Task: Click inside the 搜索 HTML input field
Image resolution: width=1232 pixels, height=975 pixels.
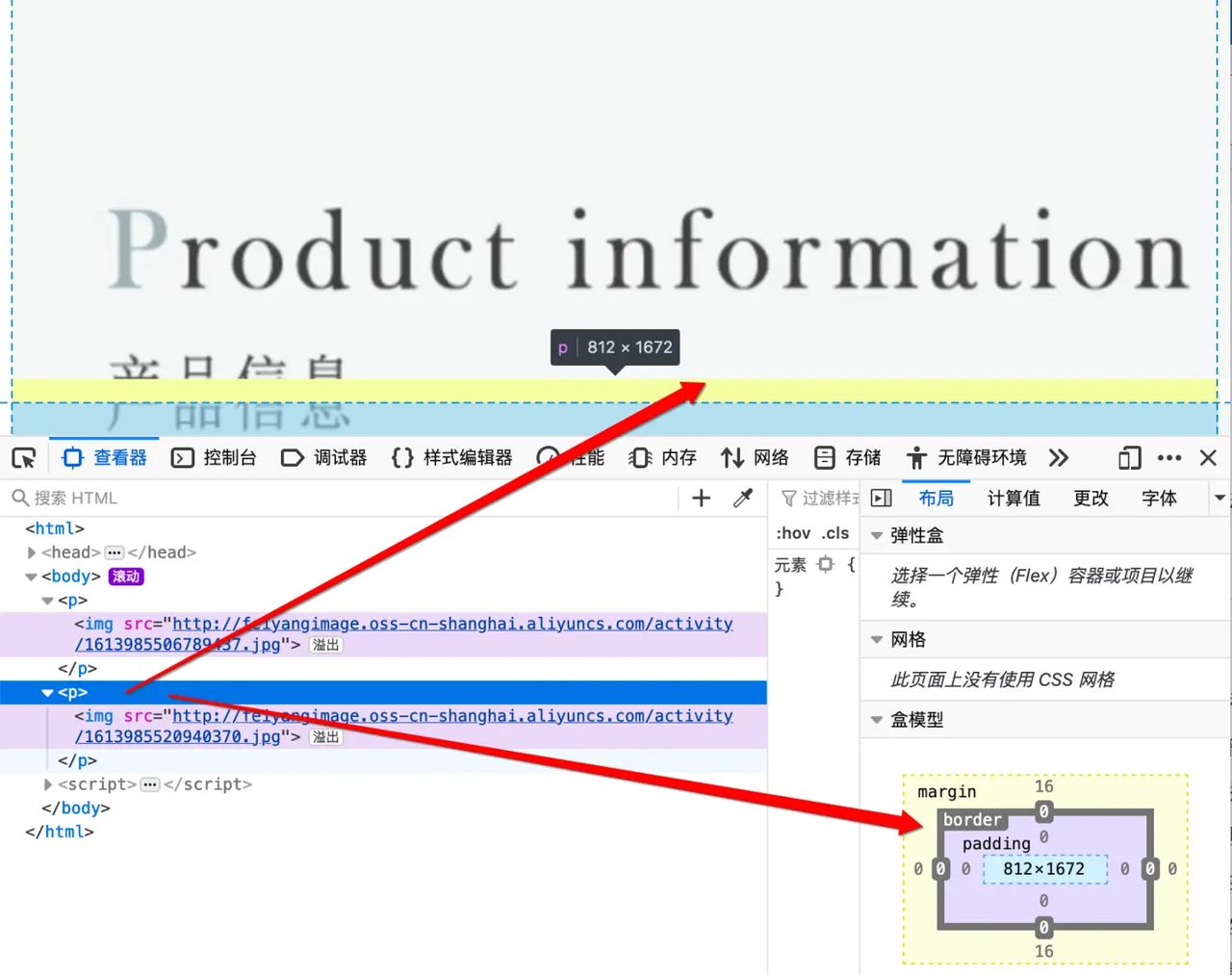Action: click(x=144, y=498)
